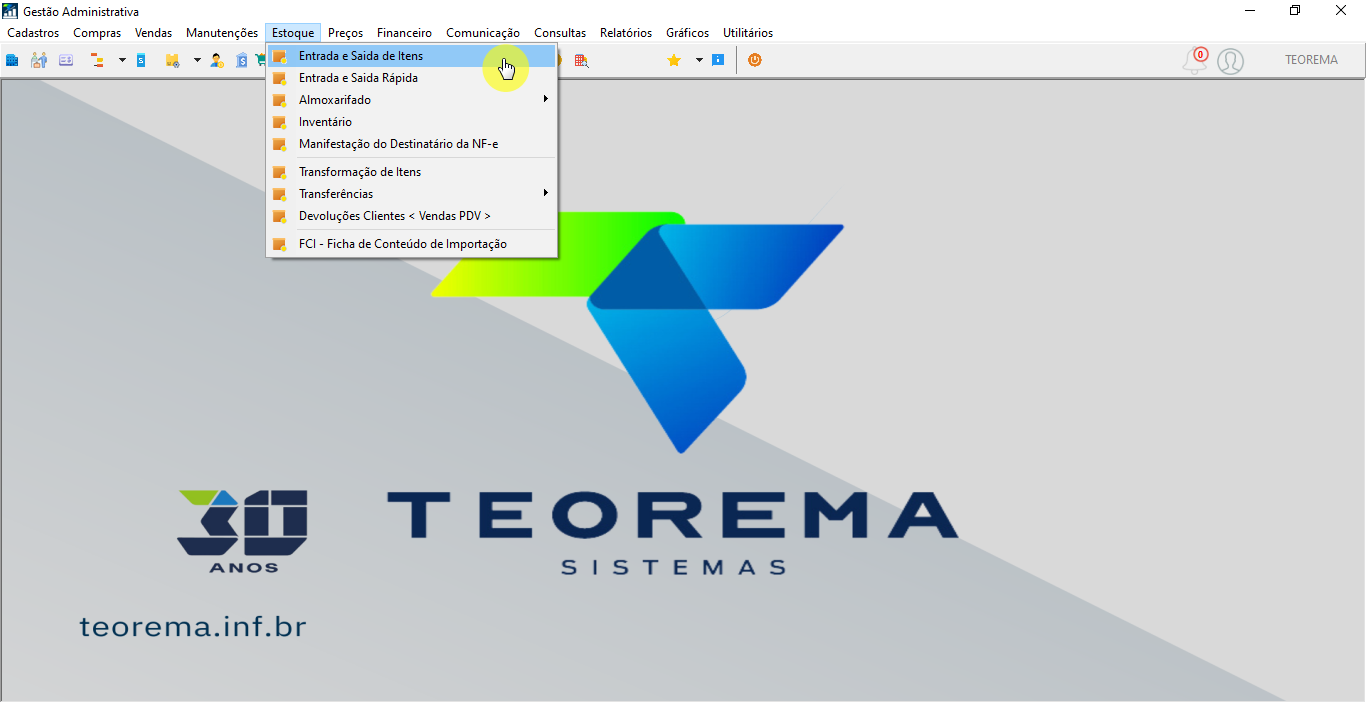Image resolution: width=1366 pixels, height=703 pixels.
Task: Click the price tag S toolbar icon
Action: (242, 60)
